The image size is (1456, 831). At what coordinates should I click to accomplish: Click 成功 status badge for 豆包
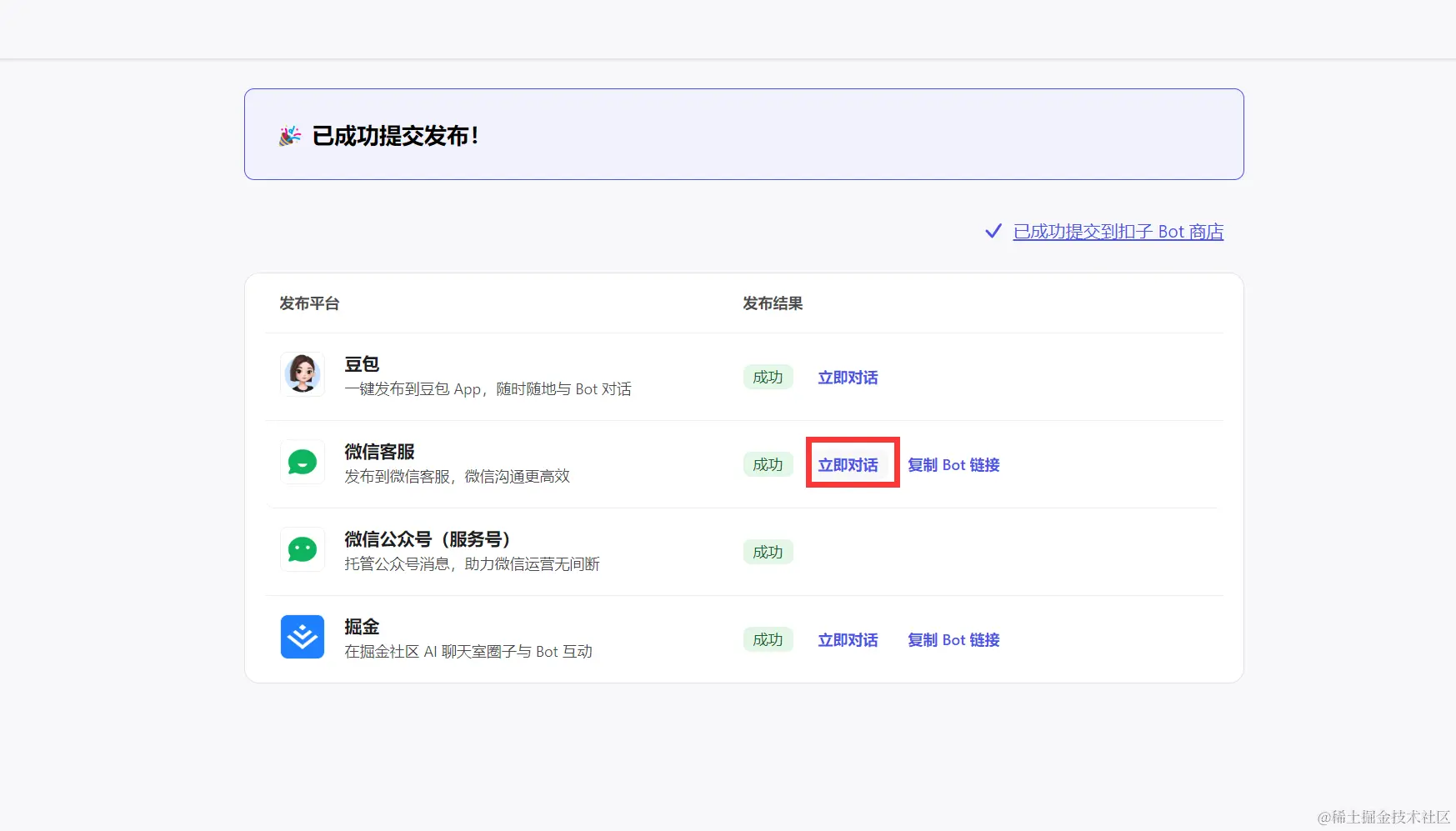[x=768, y=378]
